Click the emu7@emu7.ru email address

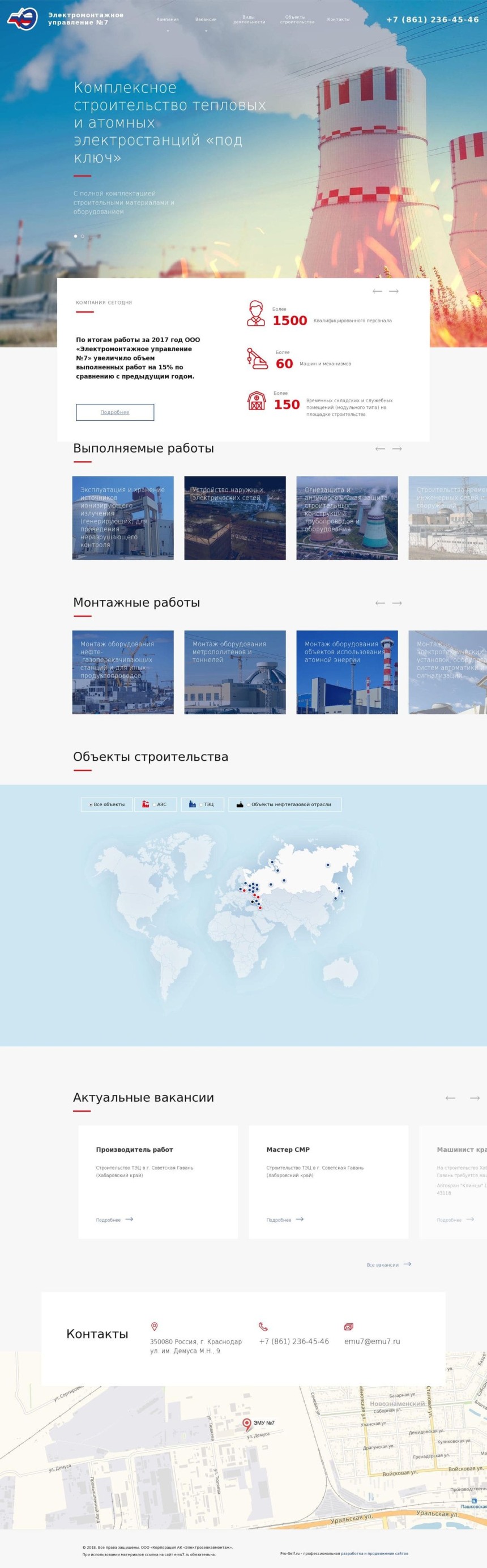(x=372, y=1341)
